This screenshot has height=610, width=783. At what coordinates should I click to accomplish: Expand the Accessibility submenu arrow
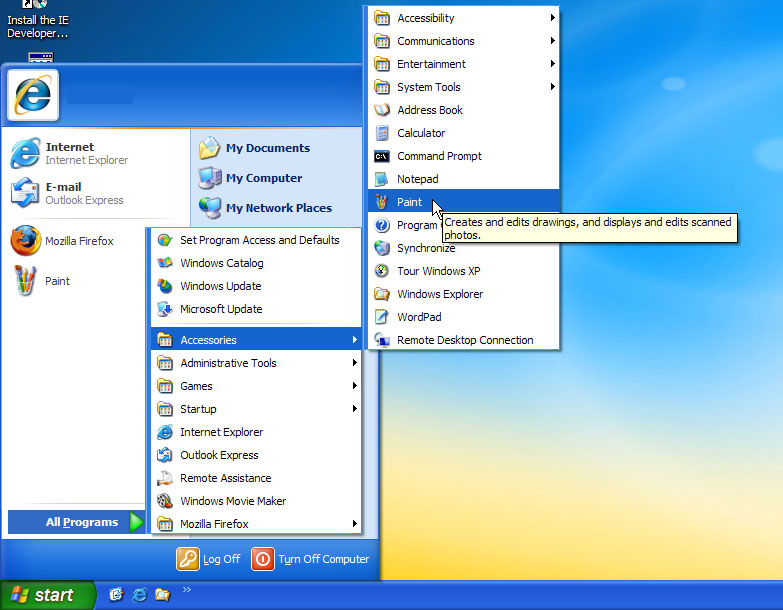pyautogui.click(x=552, y=17)
